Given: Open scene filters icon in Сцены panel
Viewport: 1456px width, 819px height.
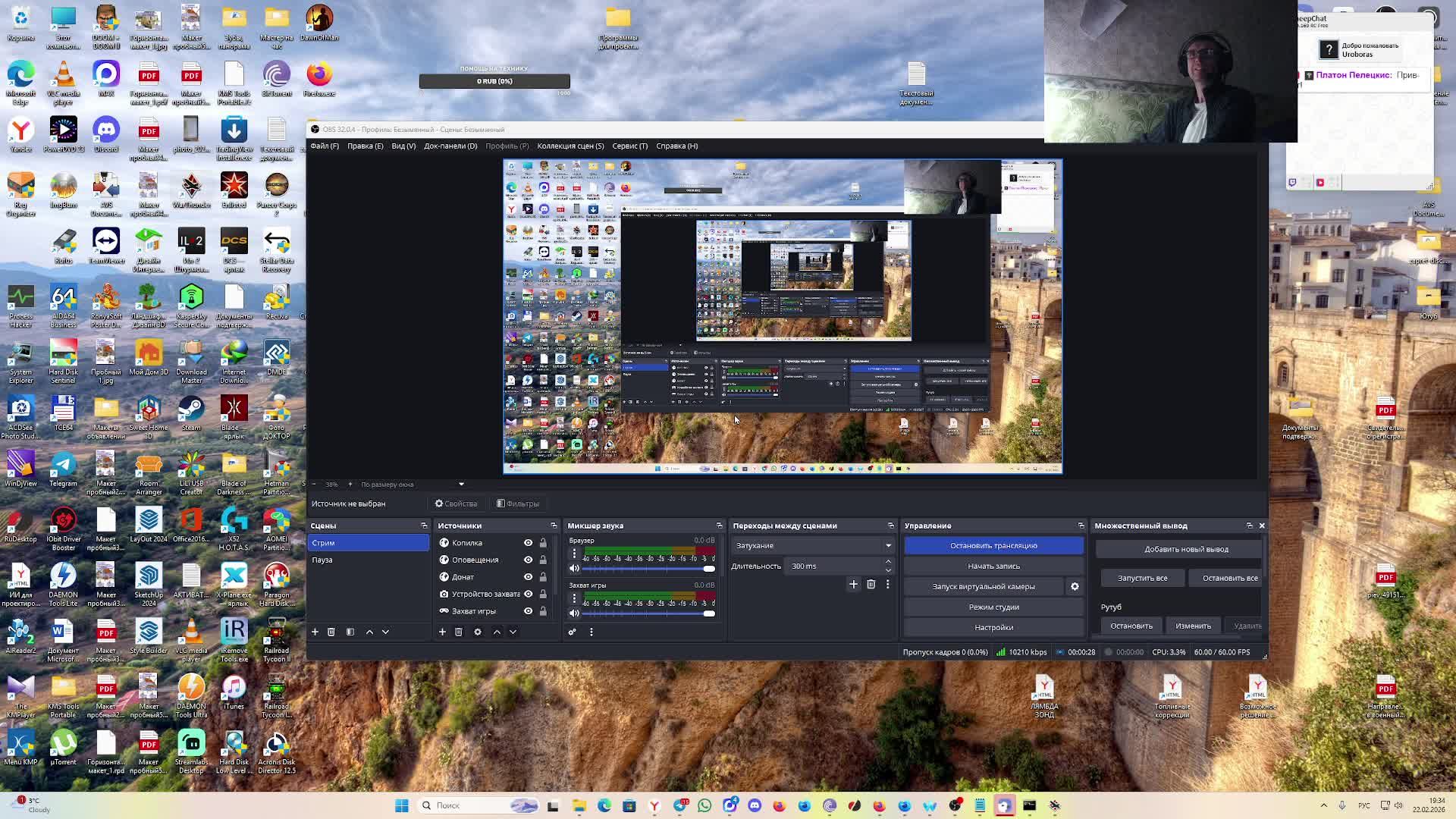Looking at the screenshot, I should 350,632.
